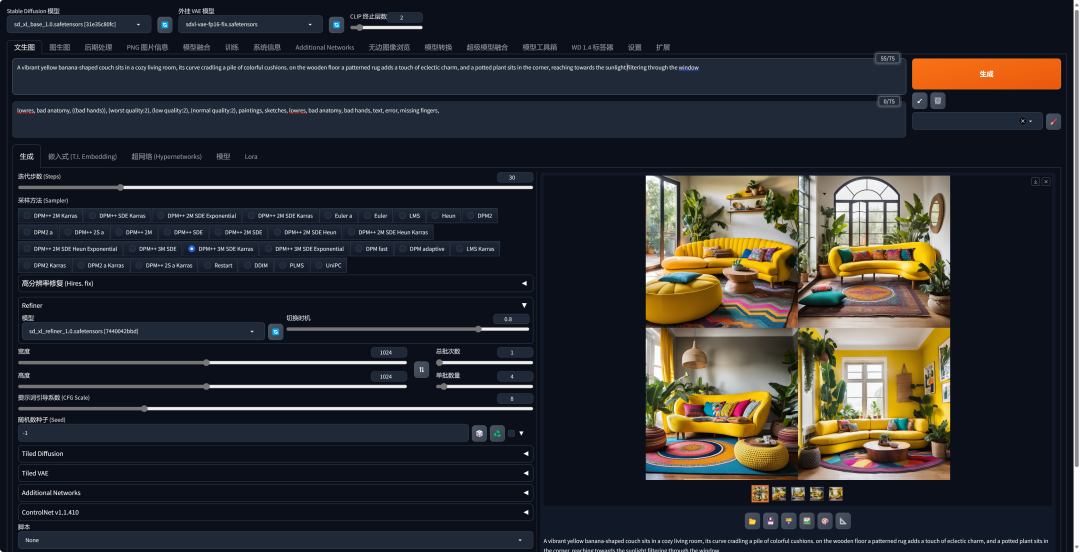Click the green recycle seed icon

497,433
